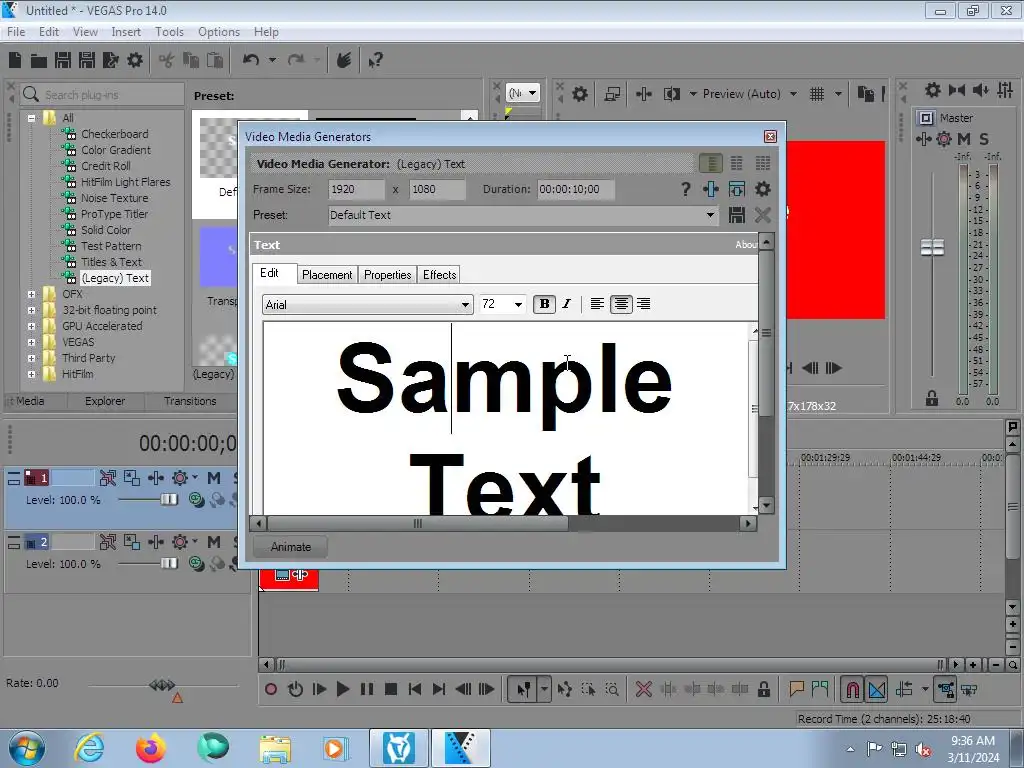Select Solid Color generator
The image size is (1024, 768).
[106, 230]
